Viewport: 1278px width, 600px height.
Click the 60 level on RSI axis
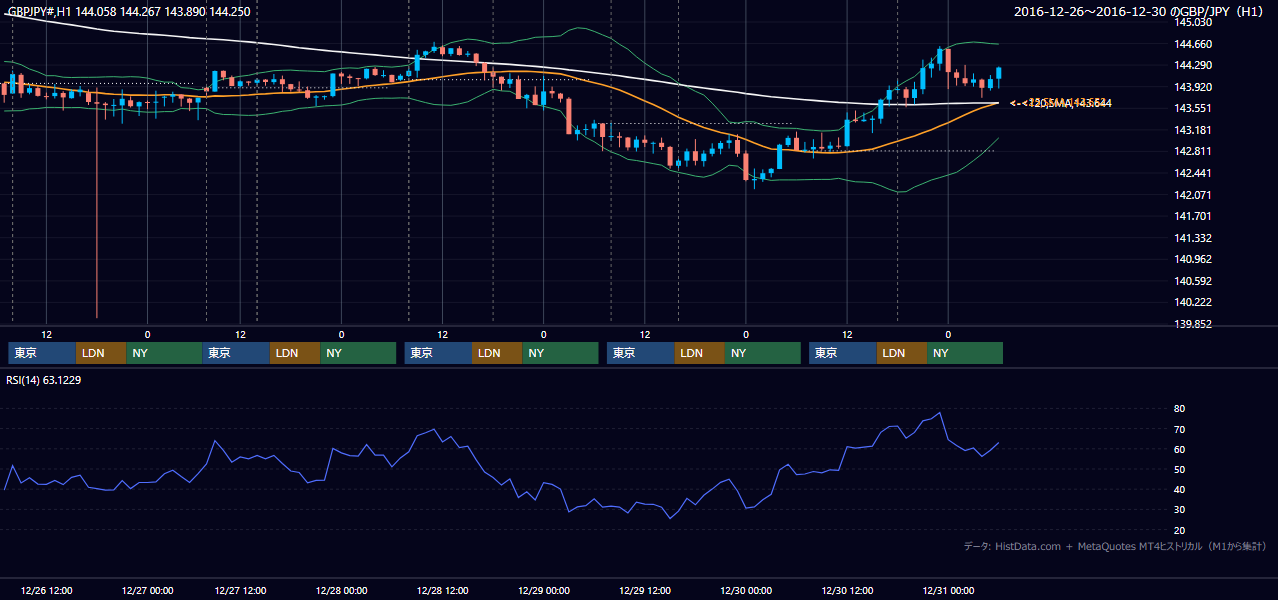[1179, 449]
